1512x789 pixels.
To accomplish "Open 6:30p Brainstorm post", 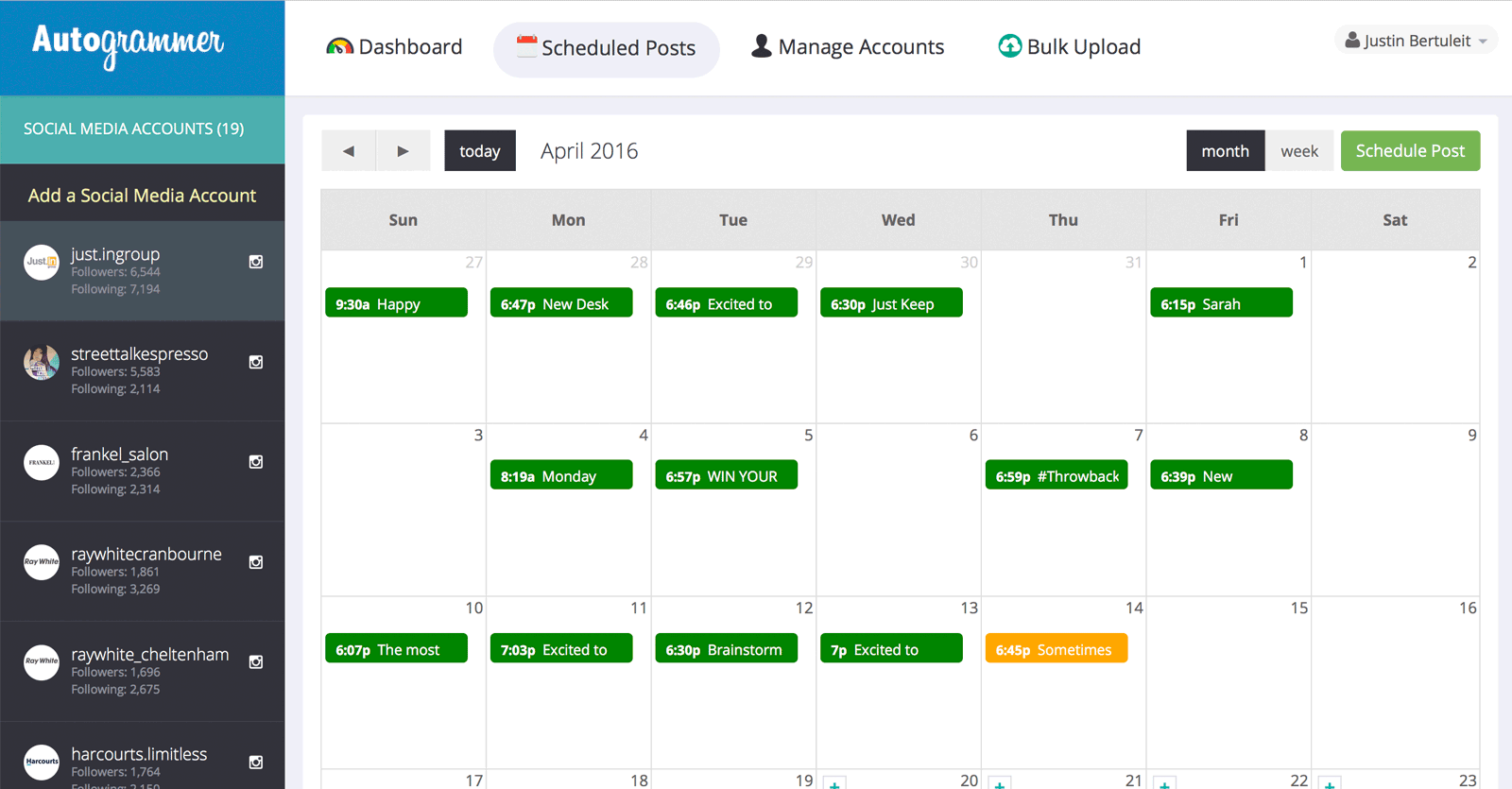I will coord(726,648).
